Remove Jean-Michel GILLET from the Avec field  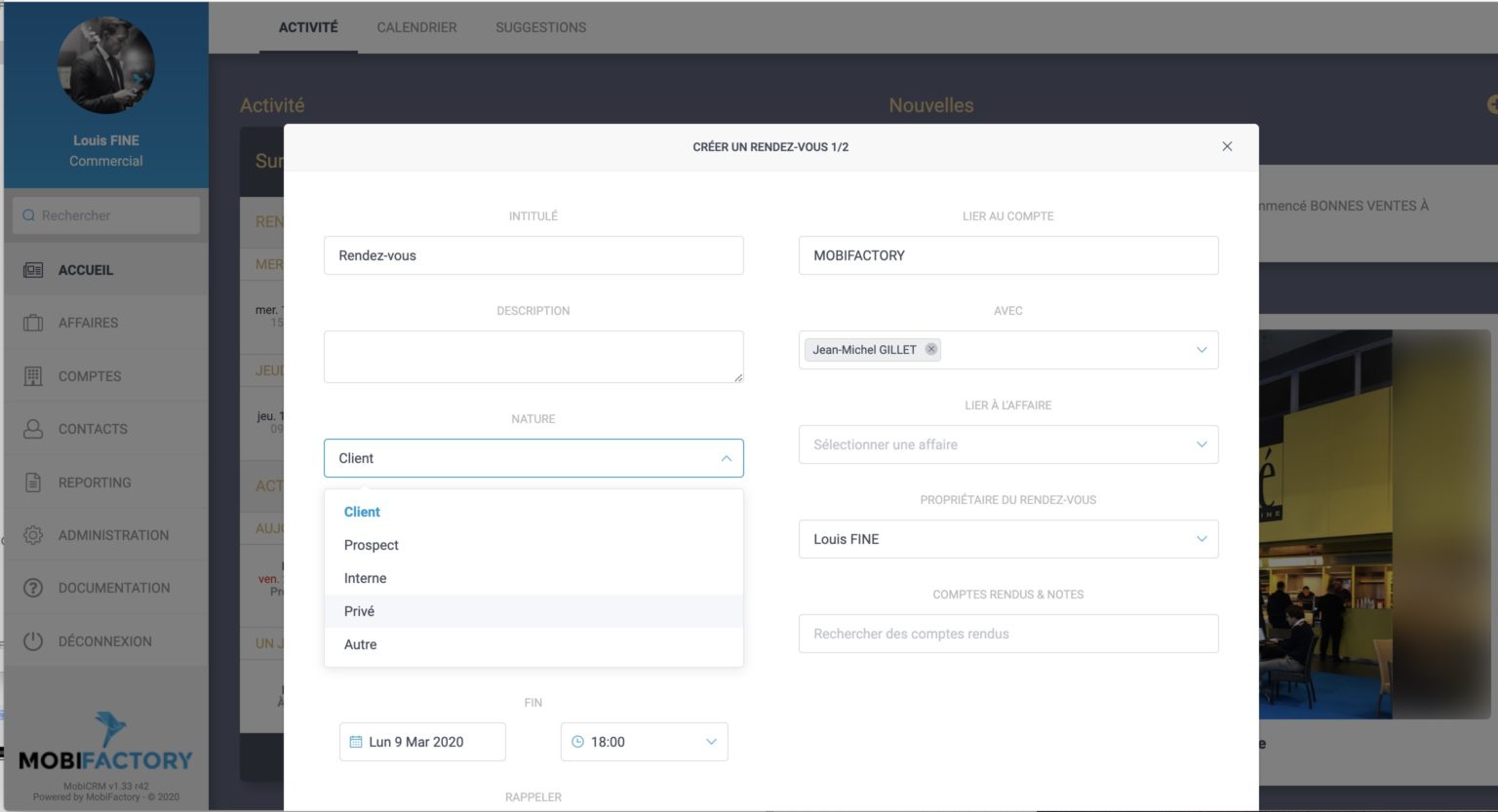point(930,349)
